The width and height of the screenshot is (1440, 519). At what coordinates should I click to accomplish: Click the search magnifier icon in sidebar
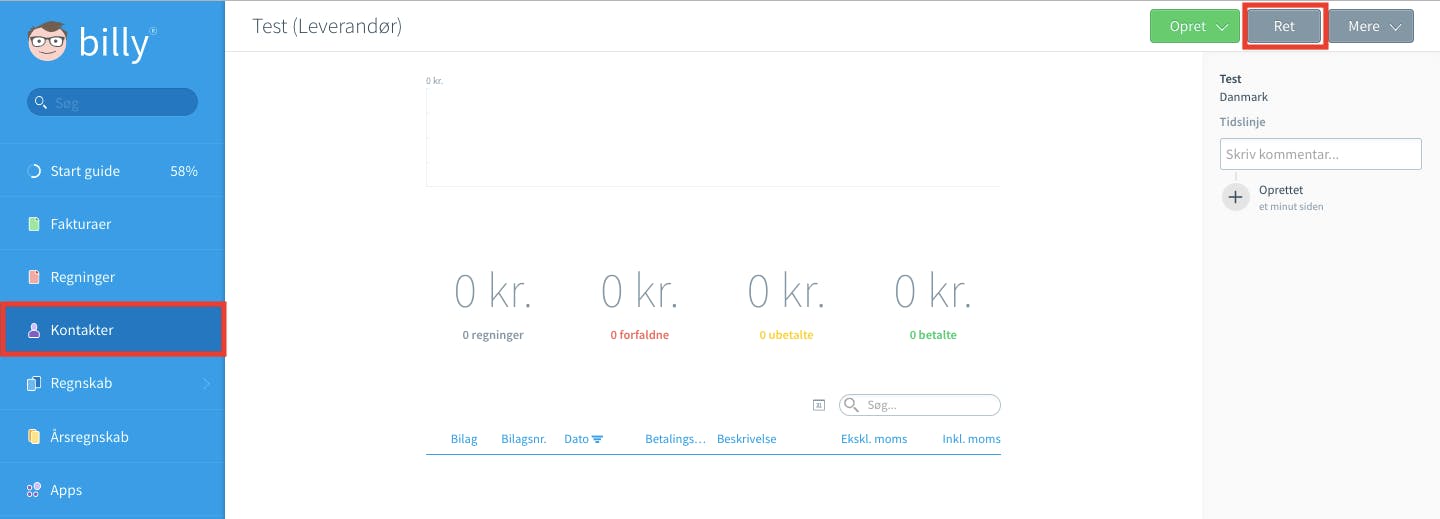(x=41, y=102)
